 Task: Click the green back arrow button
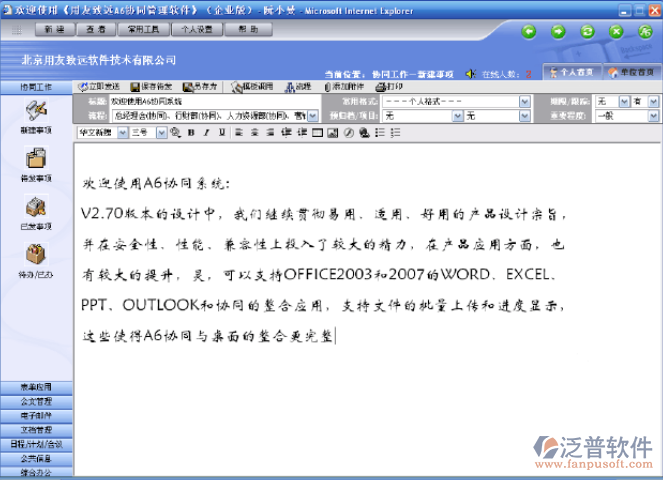(529, 31)
